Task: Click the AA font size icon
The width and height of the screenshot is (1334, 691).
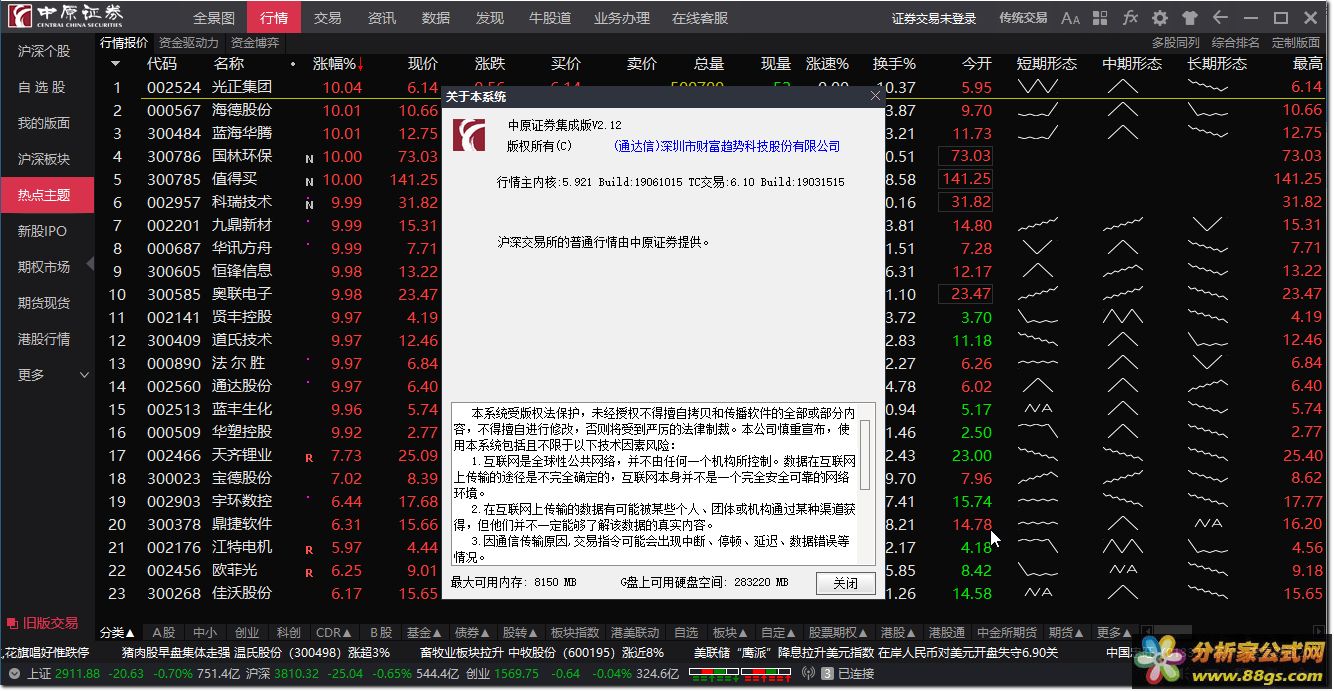Action: click(x=1070, y=18)
